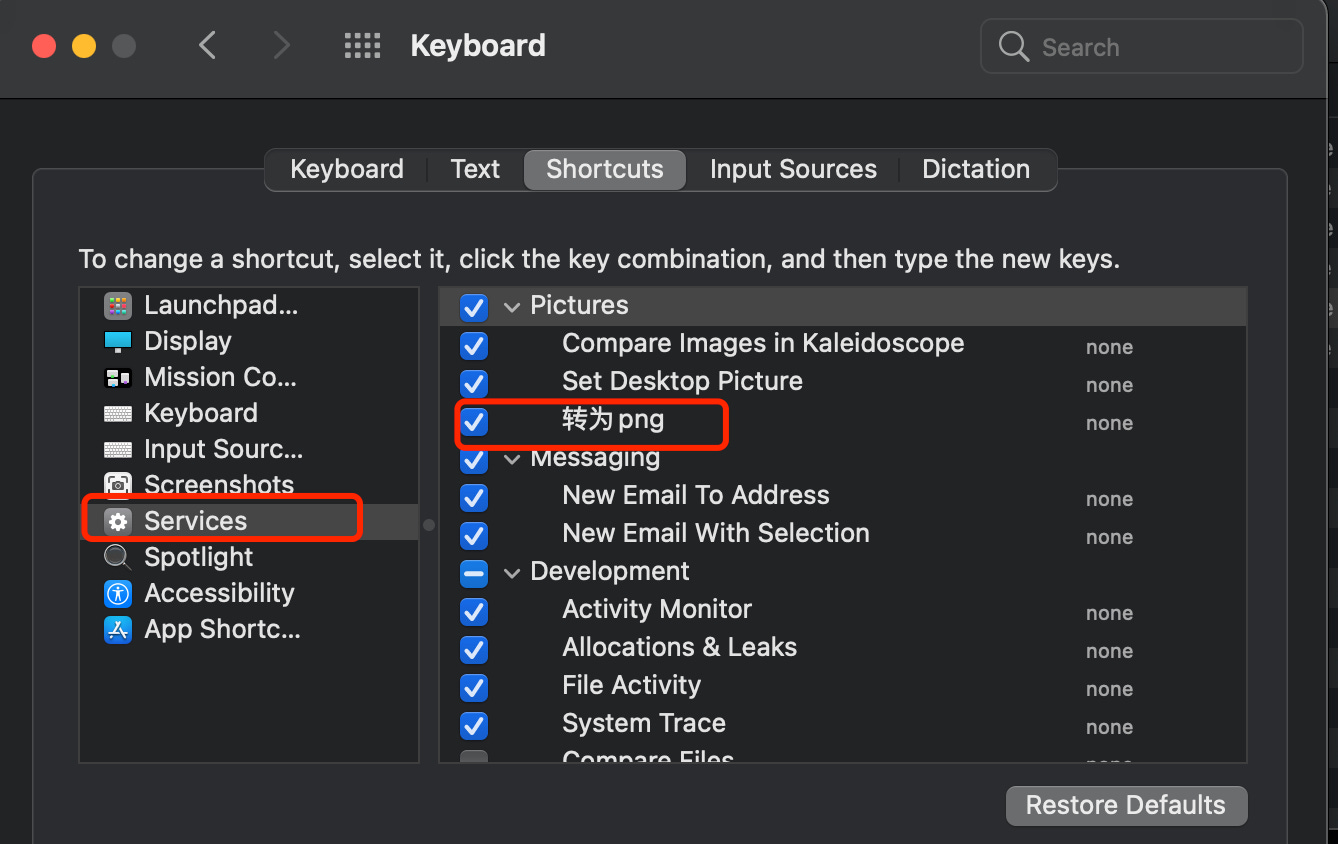The image size is (1338, 844).
Task: Switch to the Input Sources tab
Action: point(793,169)
